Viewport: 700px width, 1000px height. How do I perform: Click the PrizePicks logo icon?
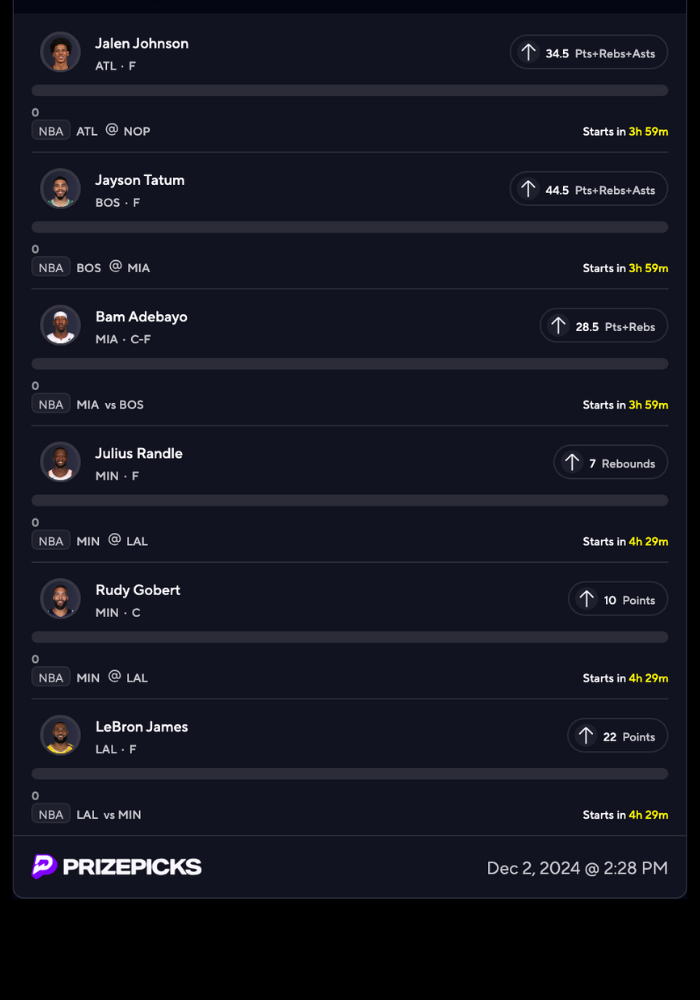point(44,867)
